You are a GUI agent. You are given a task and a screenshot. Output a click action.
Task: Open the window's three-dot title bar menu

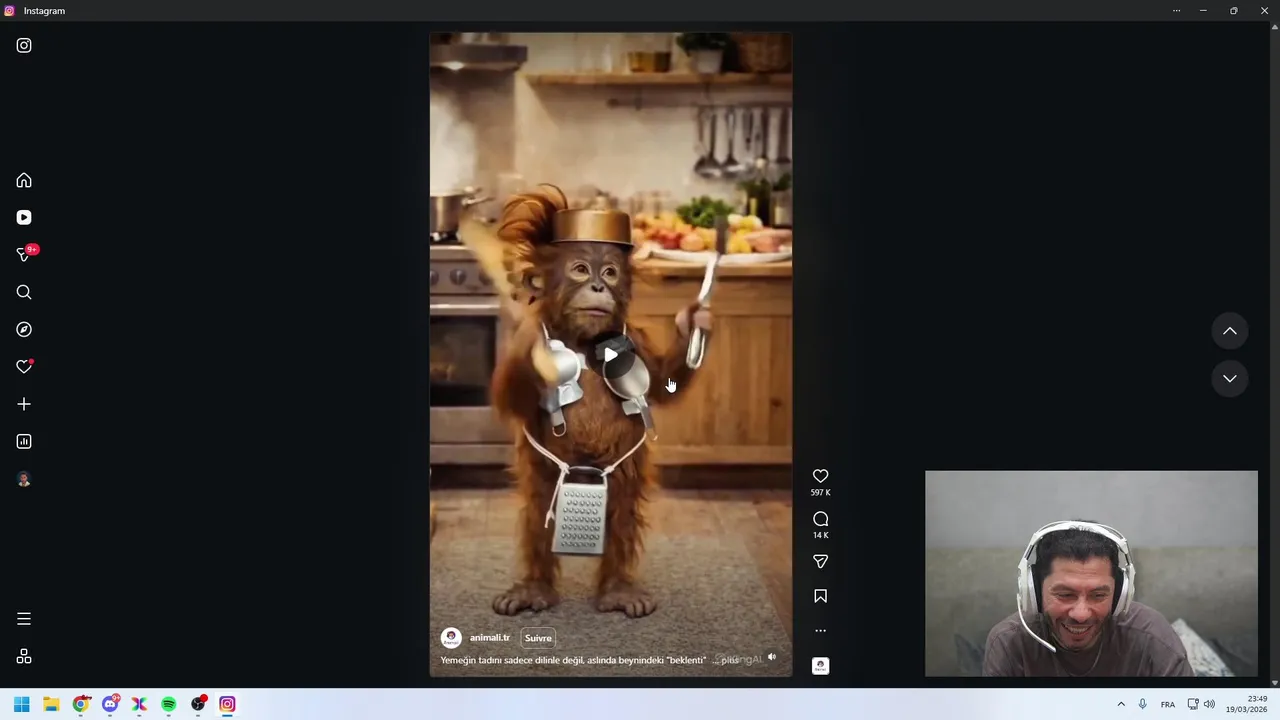[x=1176, y=10]
